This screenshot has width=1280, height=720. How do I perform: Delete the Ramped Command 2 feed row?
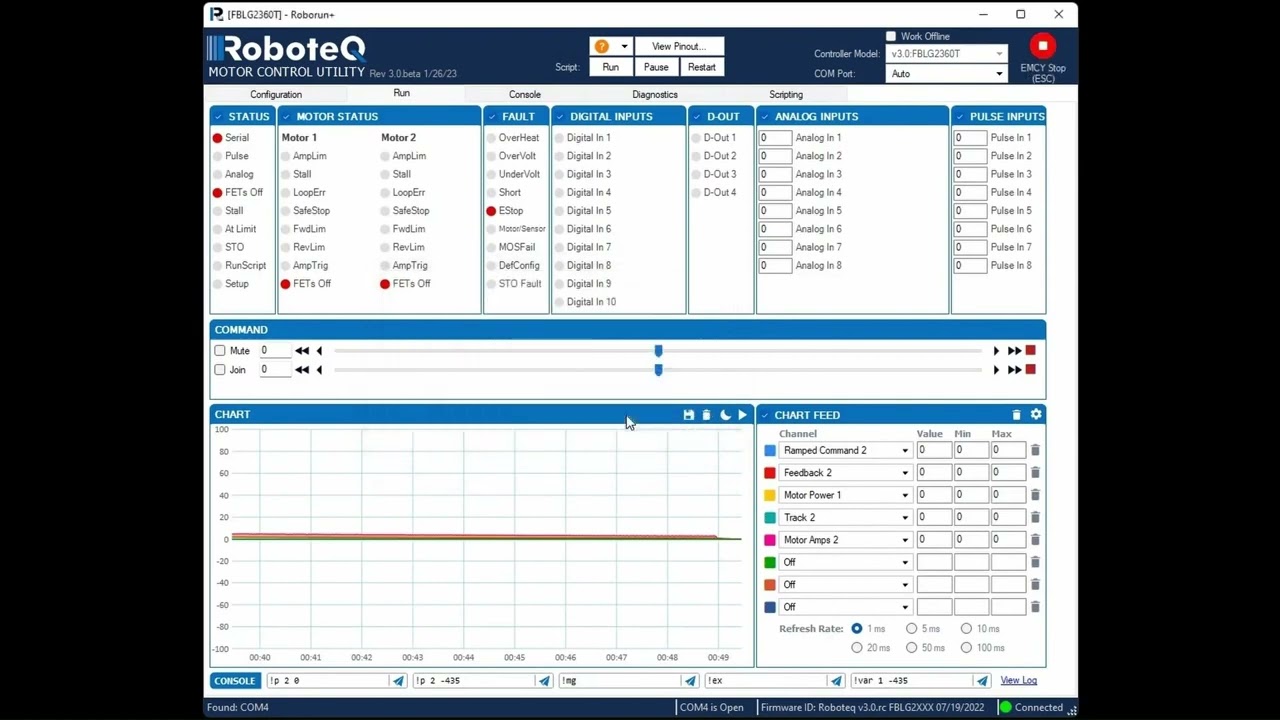(x=1035, y=451)
